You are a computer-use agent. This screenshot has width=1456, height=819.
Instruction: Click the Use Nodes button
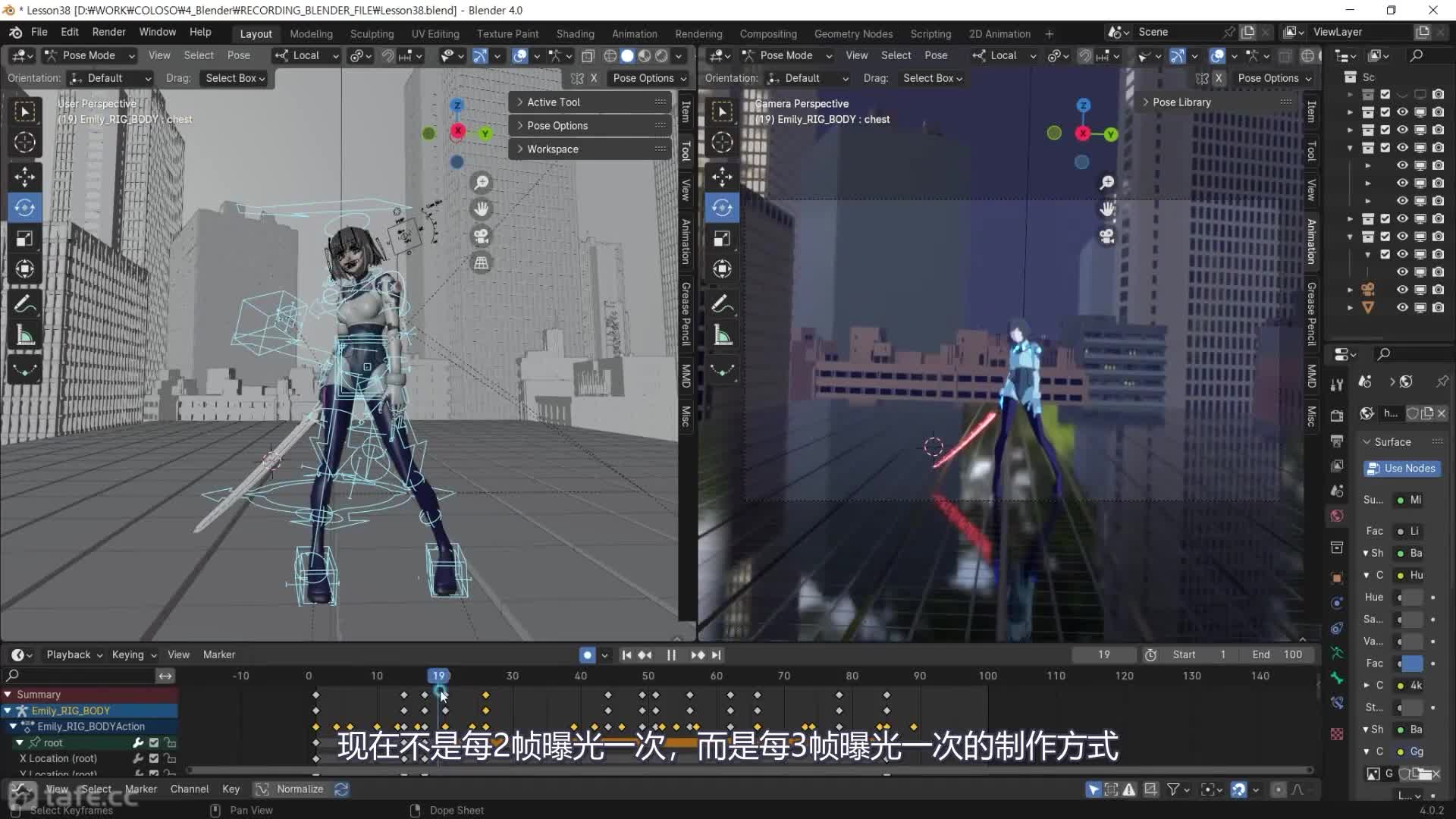coord(1401,468)
